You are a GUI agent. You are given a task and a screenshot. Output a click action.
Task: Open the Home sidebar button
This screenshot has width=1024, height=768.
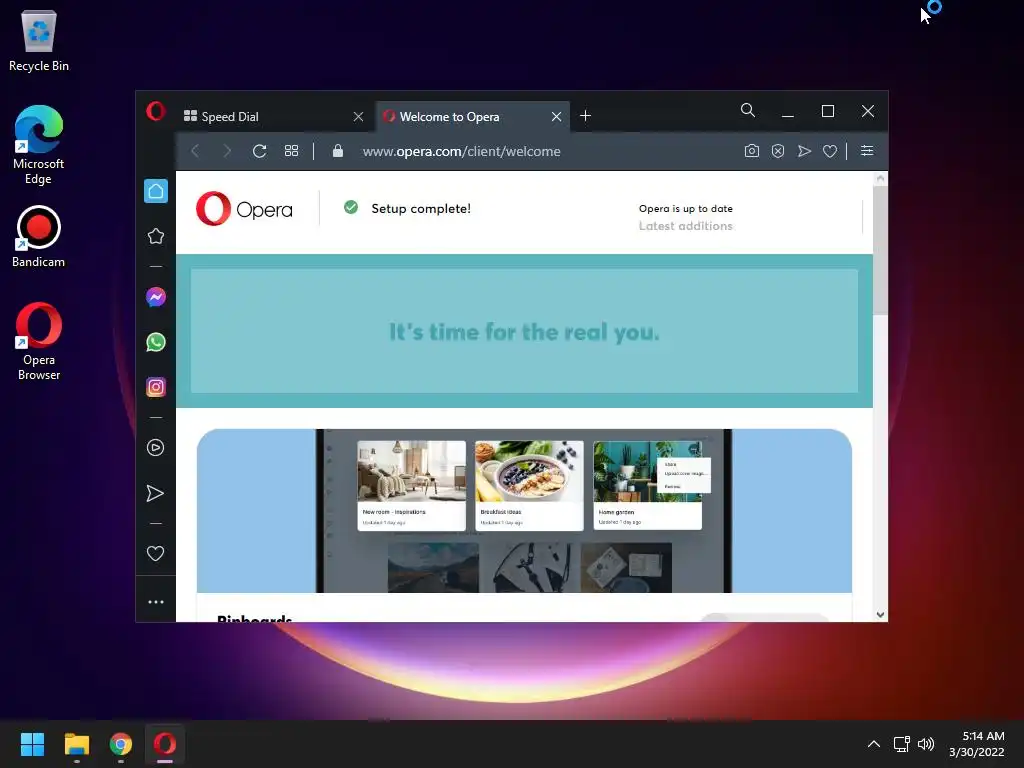[156, 191]
